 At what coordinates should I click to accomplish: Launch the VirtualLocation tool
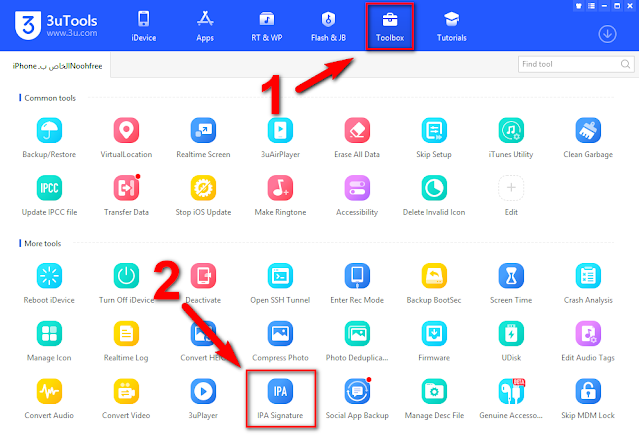[x=126, y=130]
